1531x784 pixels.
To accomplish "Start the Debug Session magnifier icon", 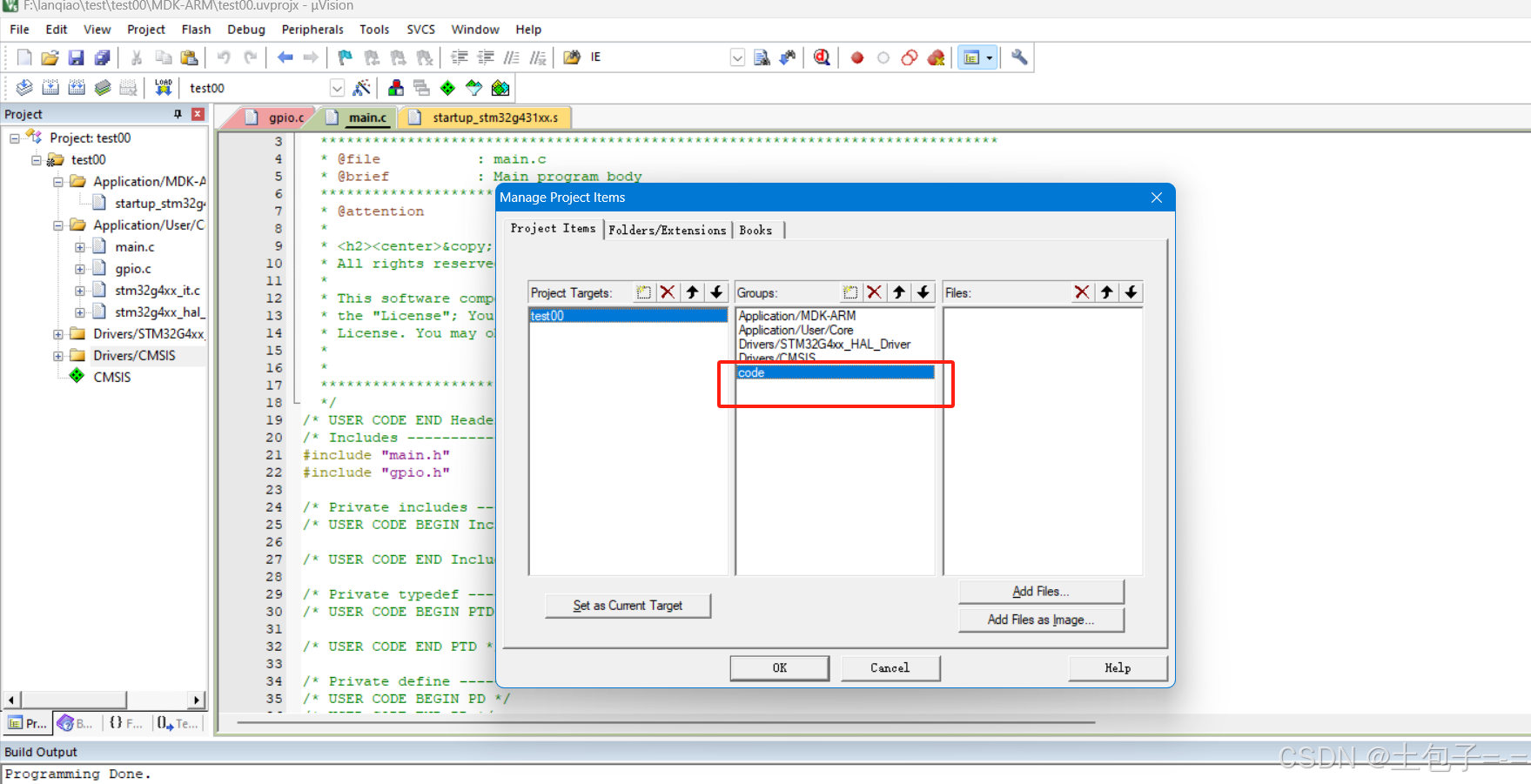I will click(822, 57).
